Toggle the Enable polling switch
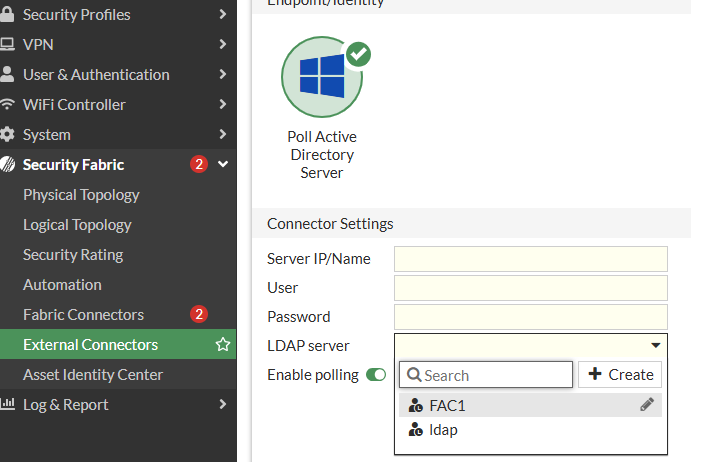 pyautogui.click(x=376, y=375)
